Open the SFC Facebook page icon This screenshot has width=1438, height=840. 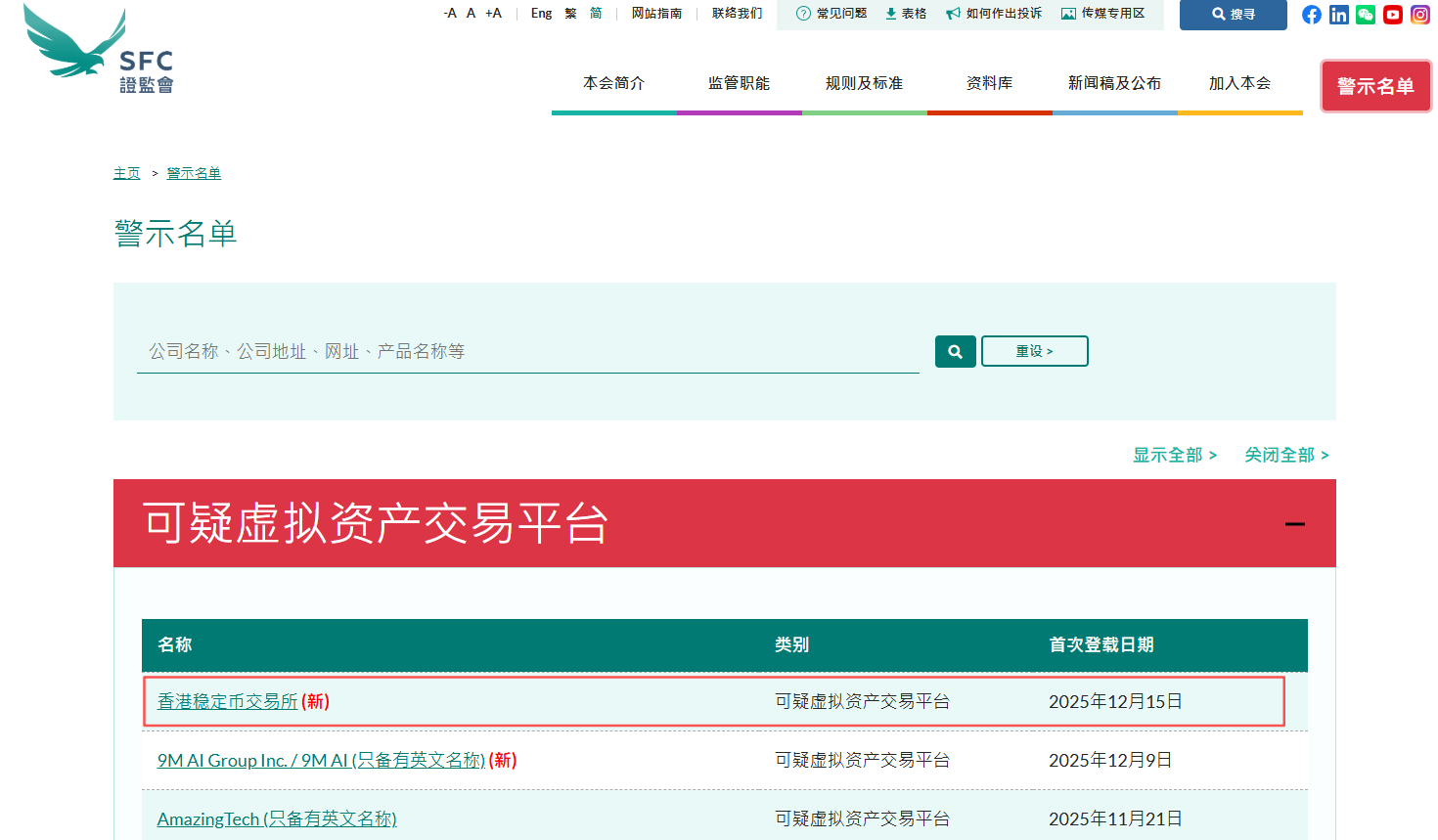[1312, 15]
